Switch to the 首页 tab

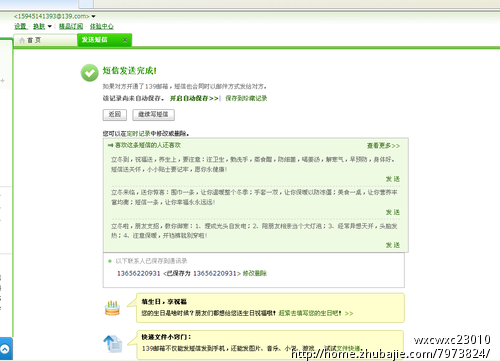45,40
